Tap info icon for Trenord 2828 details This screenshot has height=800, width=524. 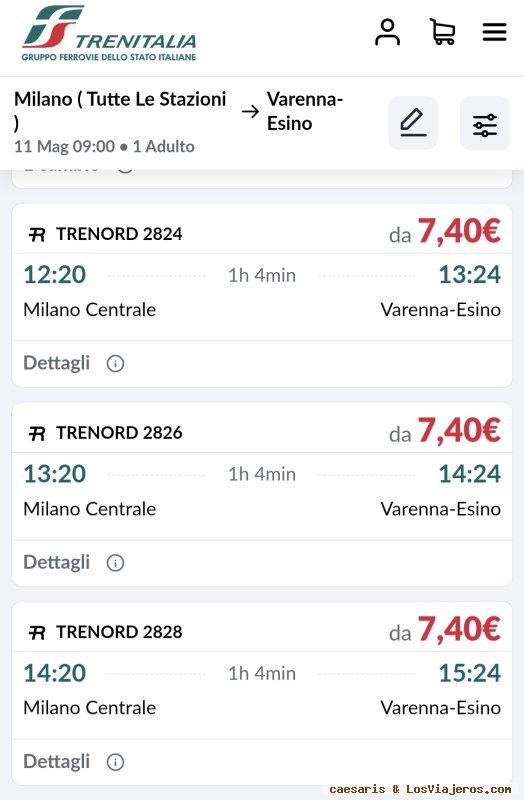pyautogui.click(x=115, y=762)
